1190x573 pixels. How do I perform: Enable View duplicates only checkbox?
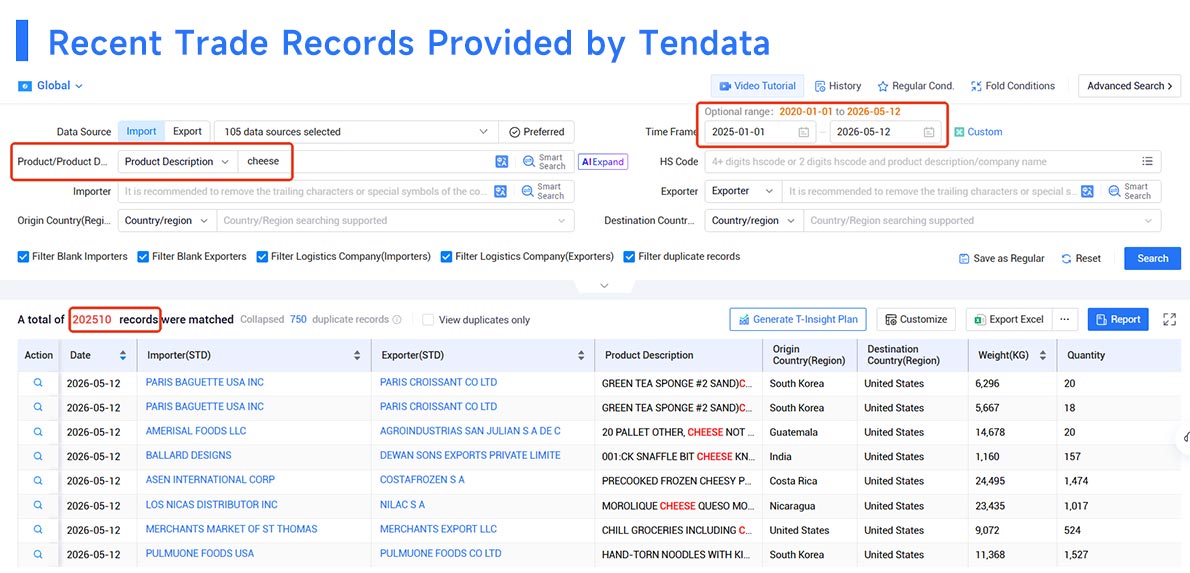pos(428,320)
